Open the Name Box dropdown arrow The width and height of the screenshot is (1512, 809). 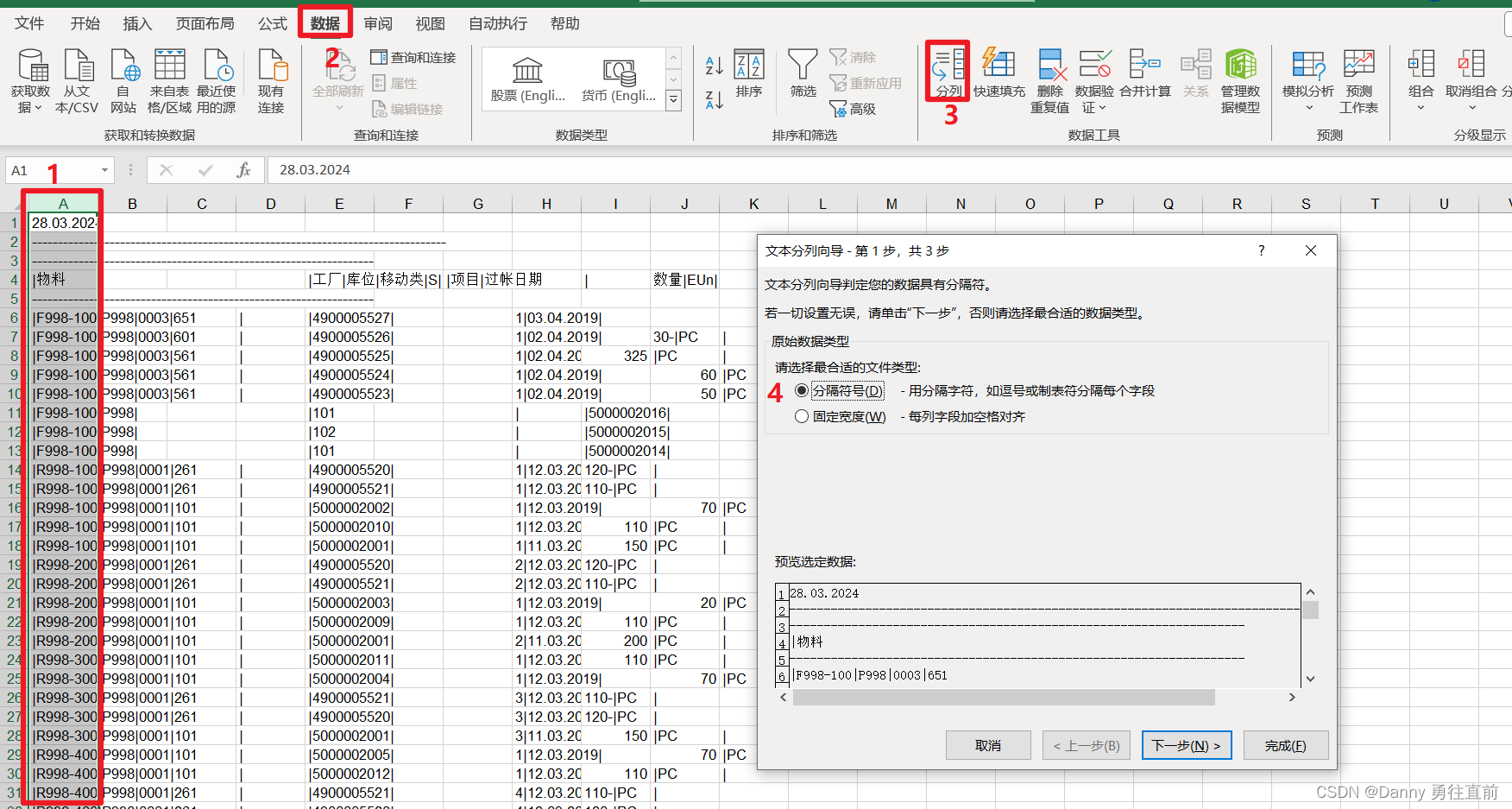pyautogui.click(x=104, y=170)
